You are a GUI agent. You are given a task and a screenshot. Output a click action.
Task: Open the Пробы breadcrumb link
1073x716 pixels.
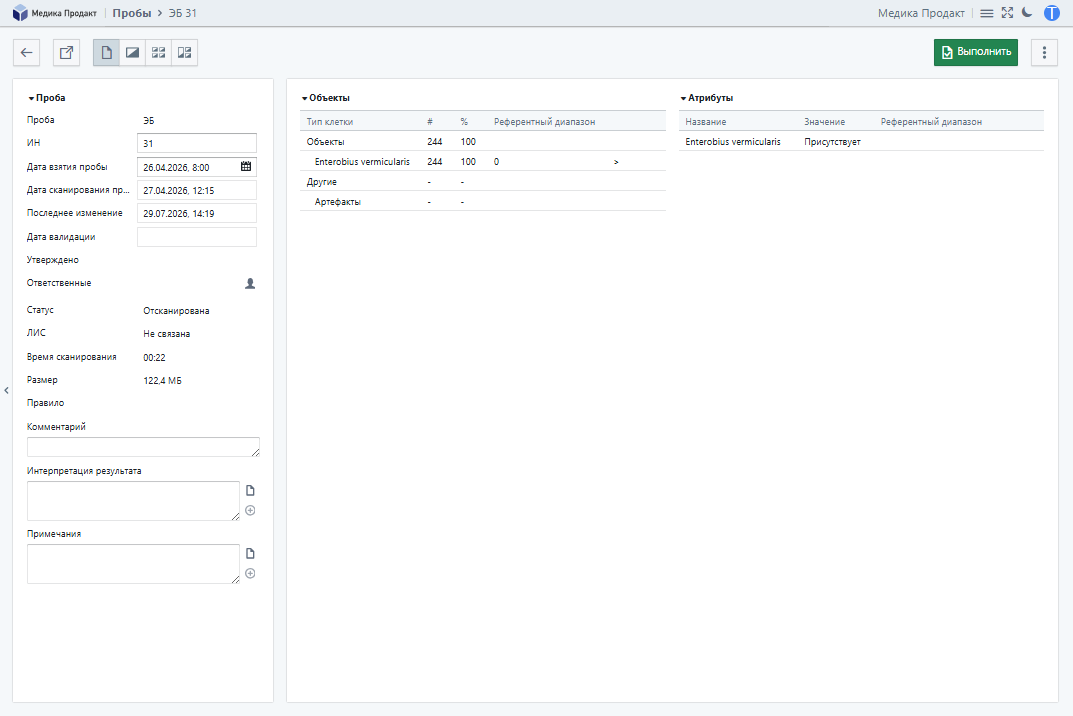[131, 13]
